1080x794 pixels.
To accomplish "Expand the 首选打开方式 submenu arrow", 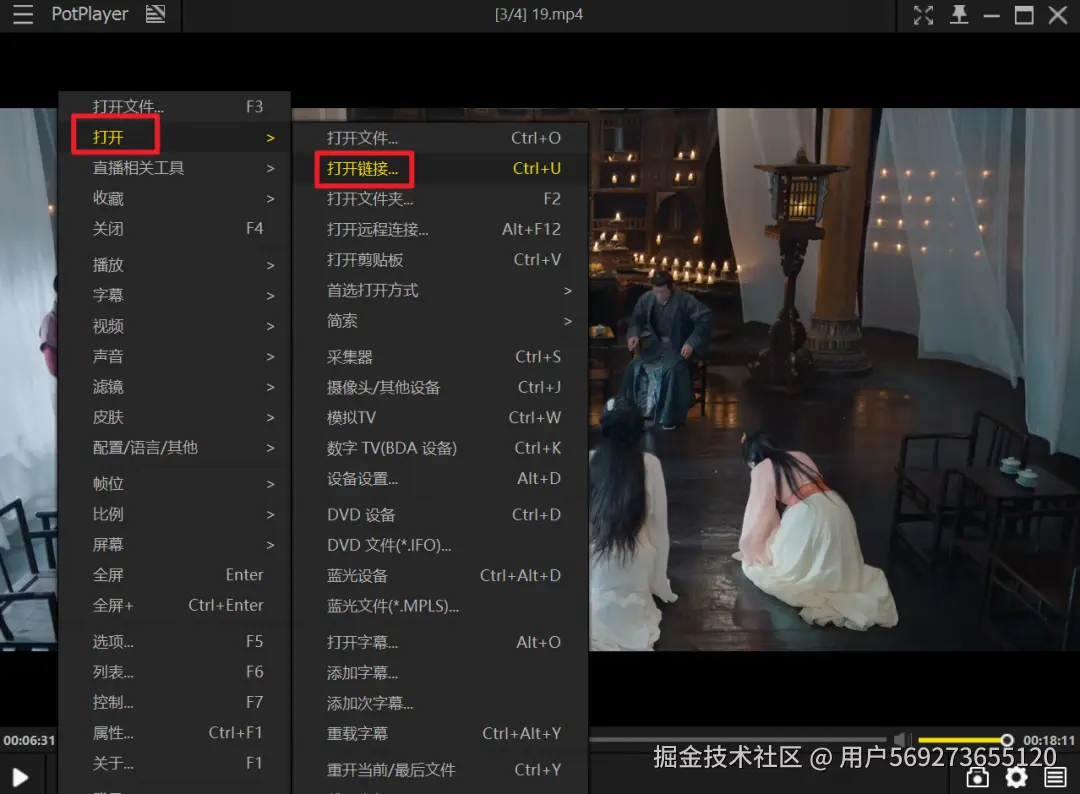I will coord(568,291).
